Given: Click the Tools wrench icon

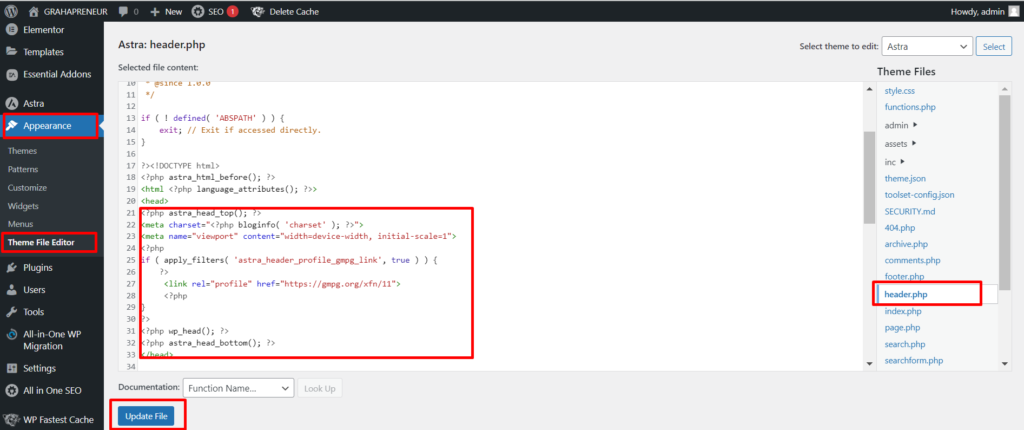Looking at the screenshot, I should (x=11, y=312).
